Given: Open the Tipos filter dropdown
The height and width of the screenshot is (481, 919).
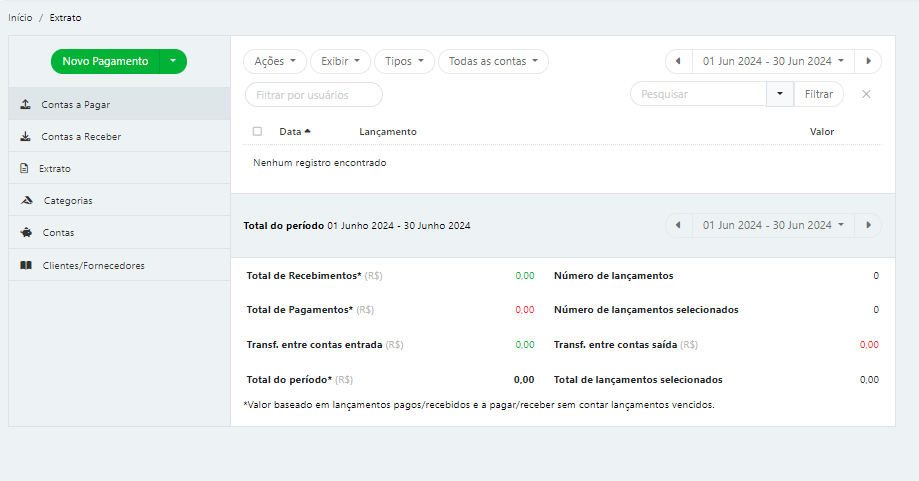Looking at the screenshot, I should point(404,61).
